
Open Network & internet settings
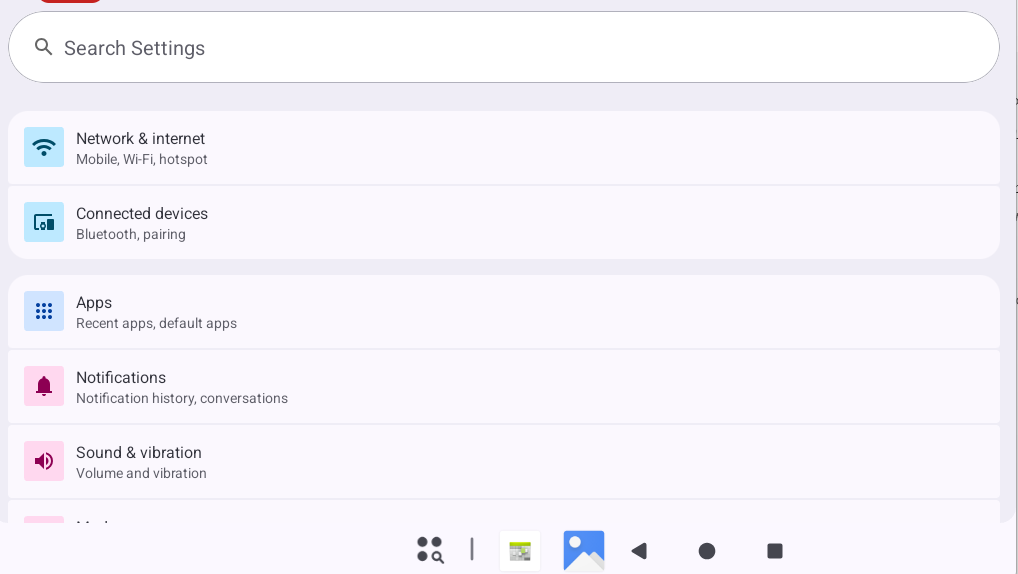(x=504, y=148)
